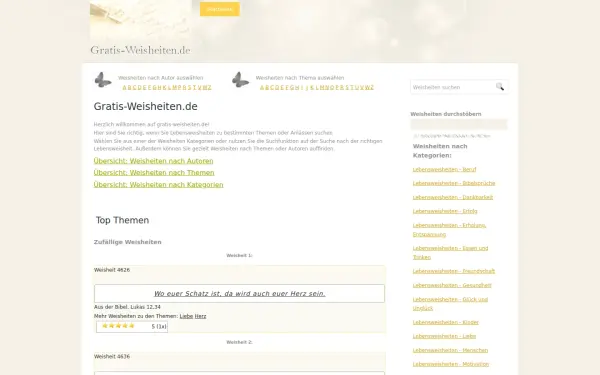Screen dimensions: 600x375
Task: Rate Weisheit 4626 with the second star
Action: pyautogui.click(x=112, y=326)
